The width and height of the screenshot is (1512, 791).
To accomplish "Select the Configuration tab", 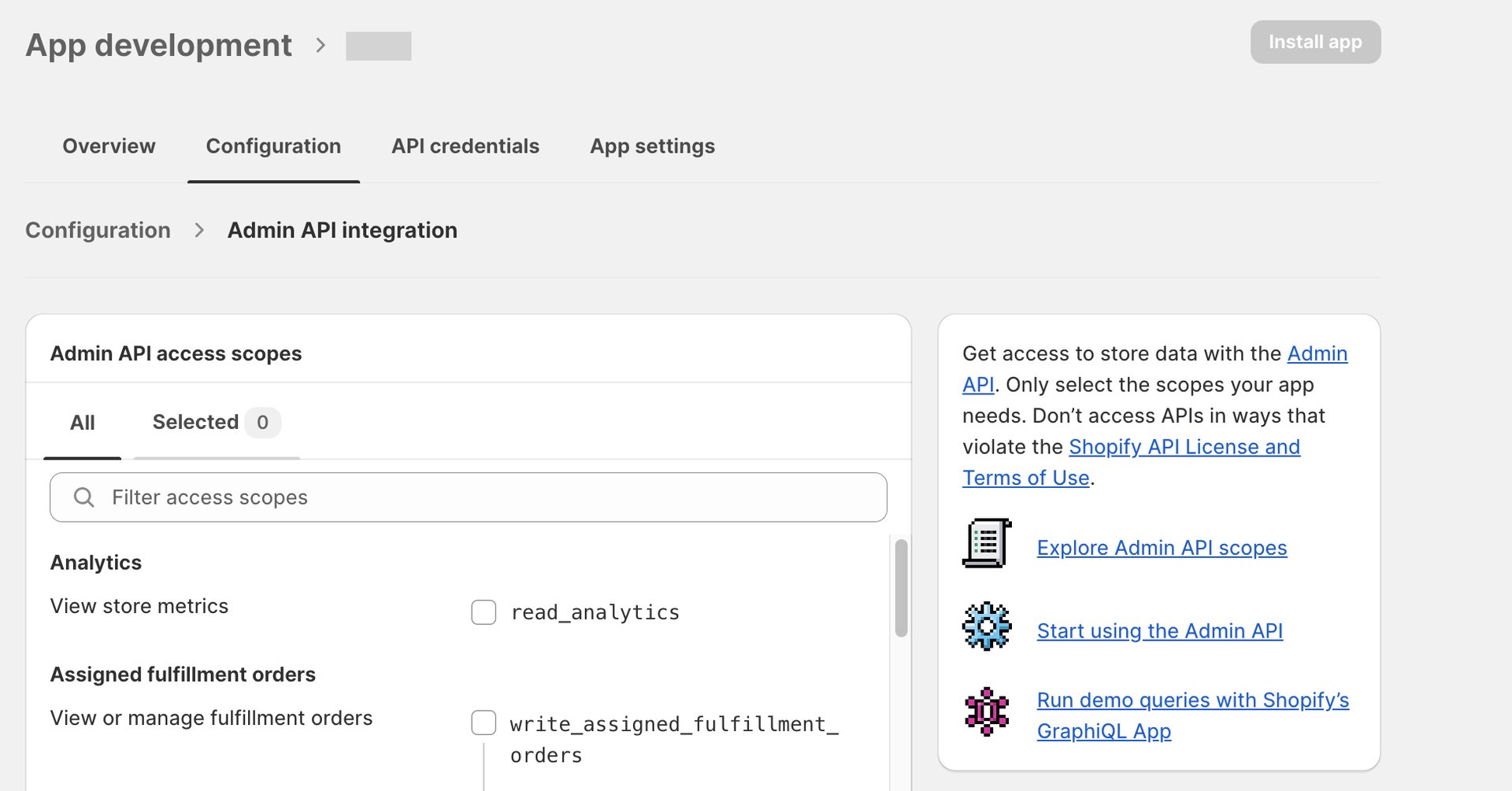I will (273, 146).
